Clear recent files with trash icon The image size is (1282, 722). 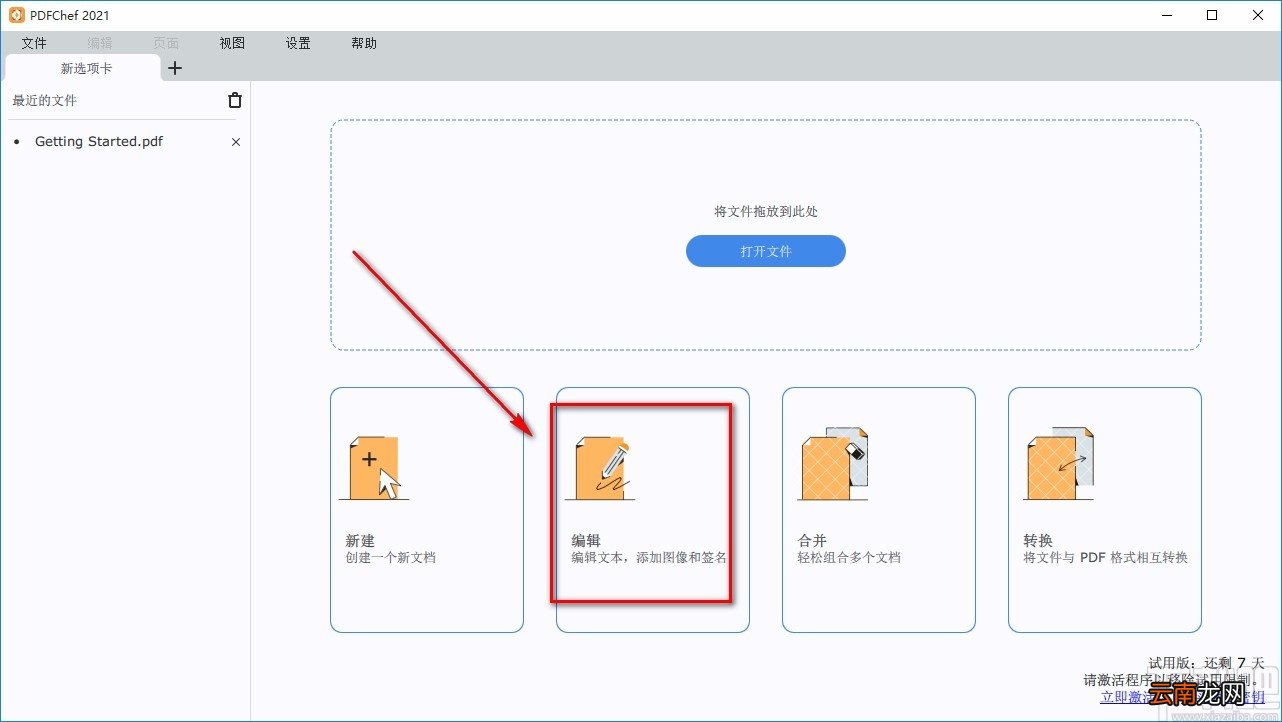click(235, 100)
